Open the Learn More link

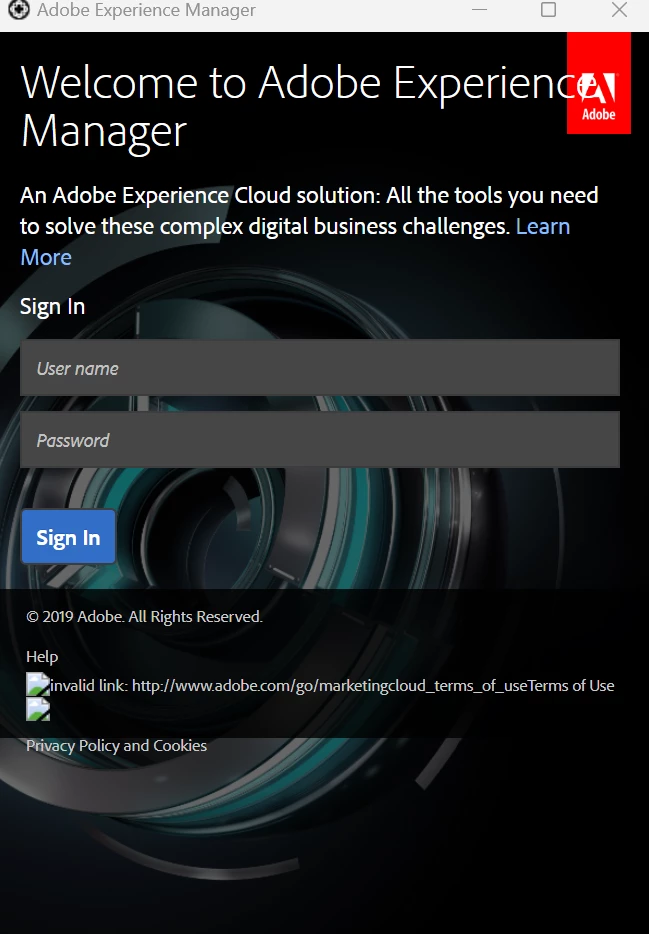tap(543, 226)
